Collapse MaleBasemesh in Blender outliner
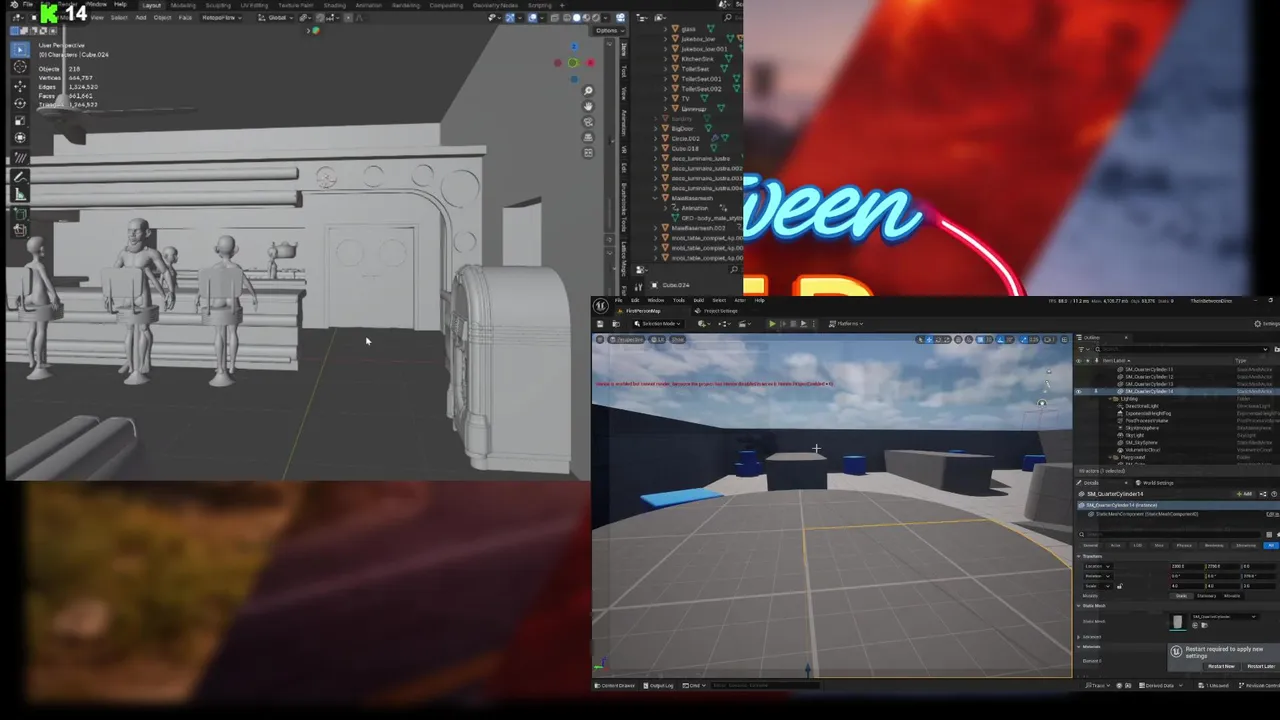This screenshot has width=1280, height=720. 655,198
